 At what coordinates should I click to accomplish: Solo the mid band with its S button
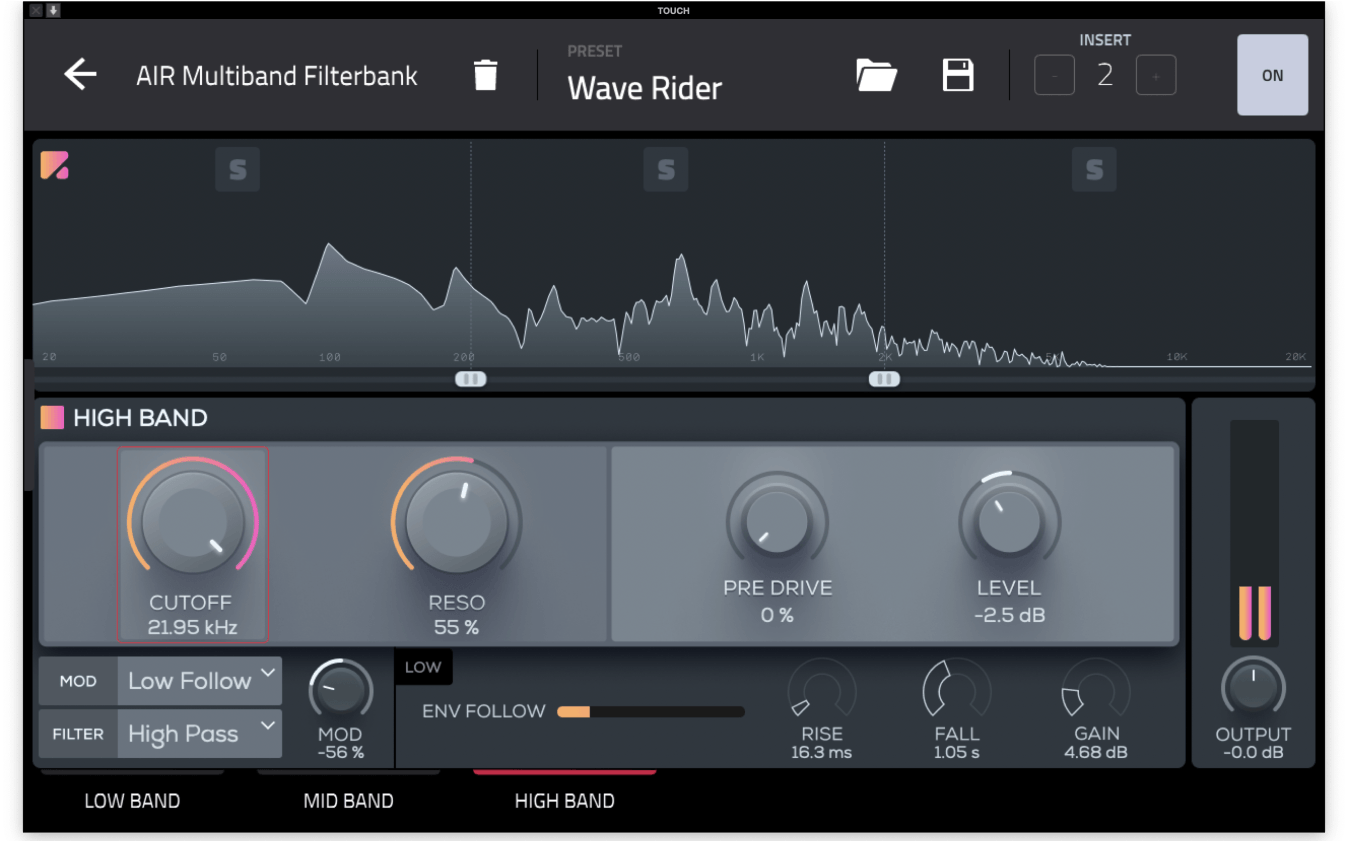click(x=666, y=169)
